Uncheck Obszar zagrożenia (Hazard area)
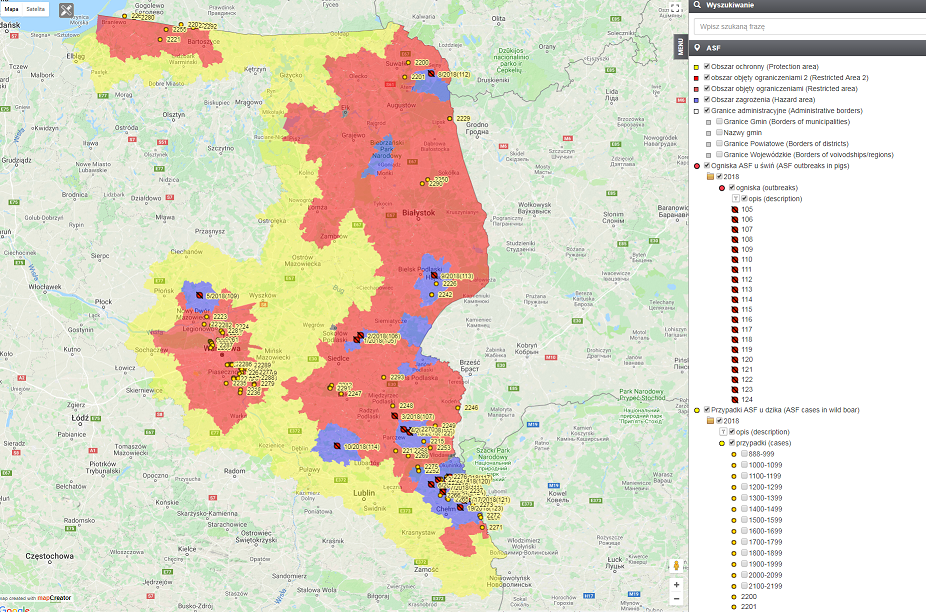 (706, 100)
